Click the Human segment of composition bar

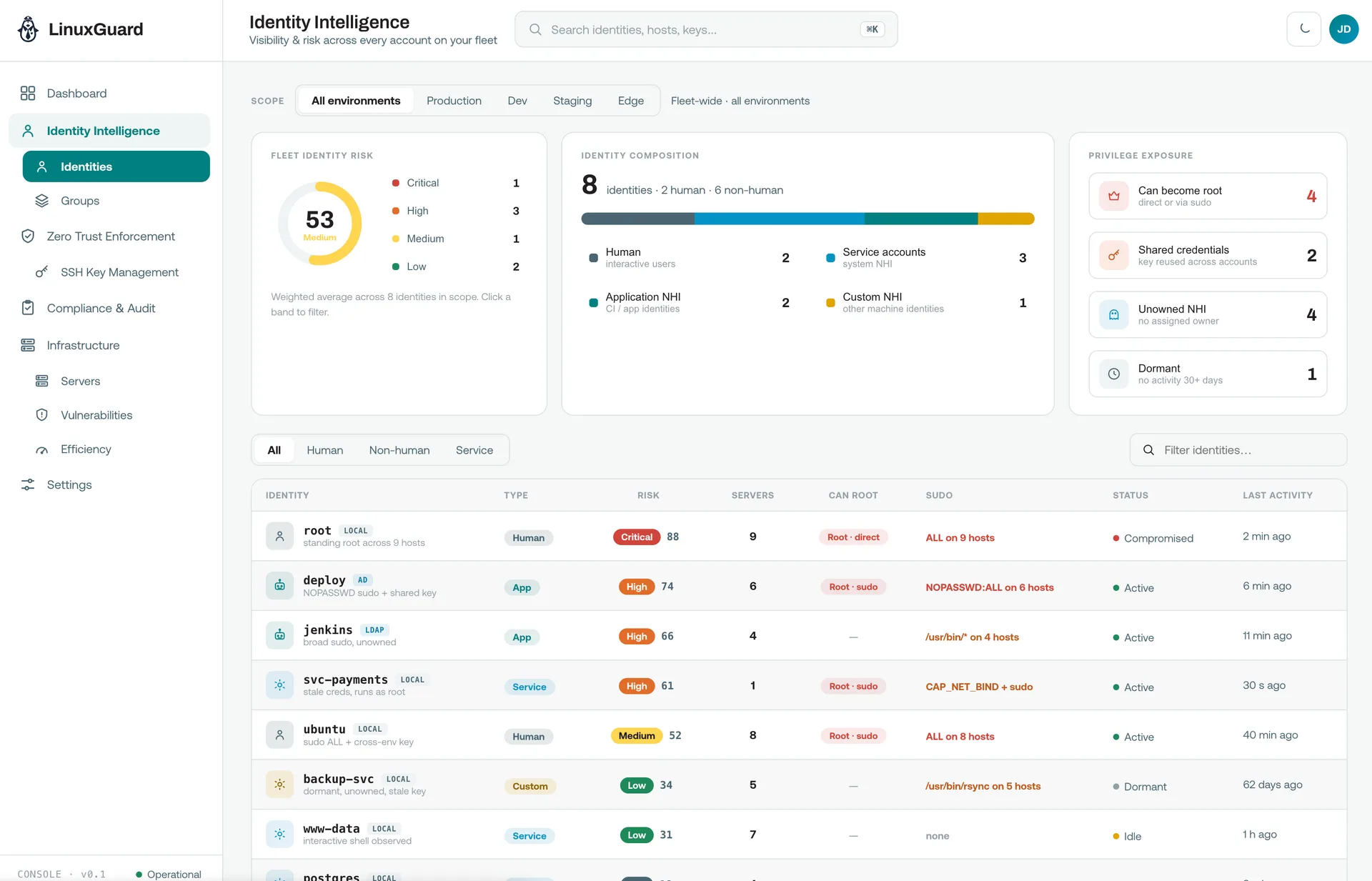pos(638,219)
